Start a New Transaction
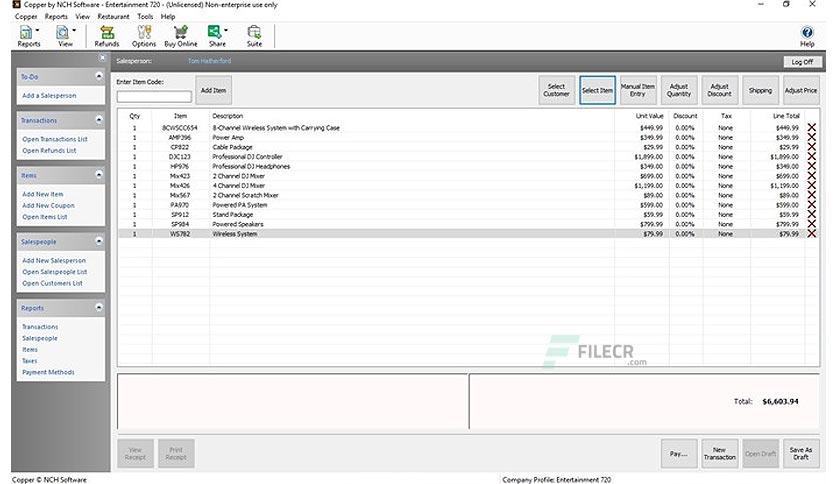836x484 pixels. point(720,454)
